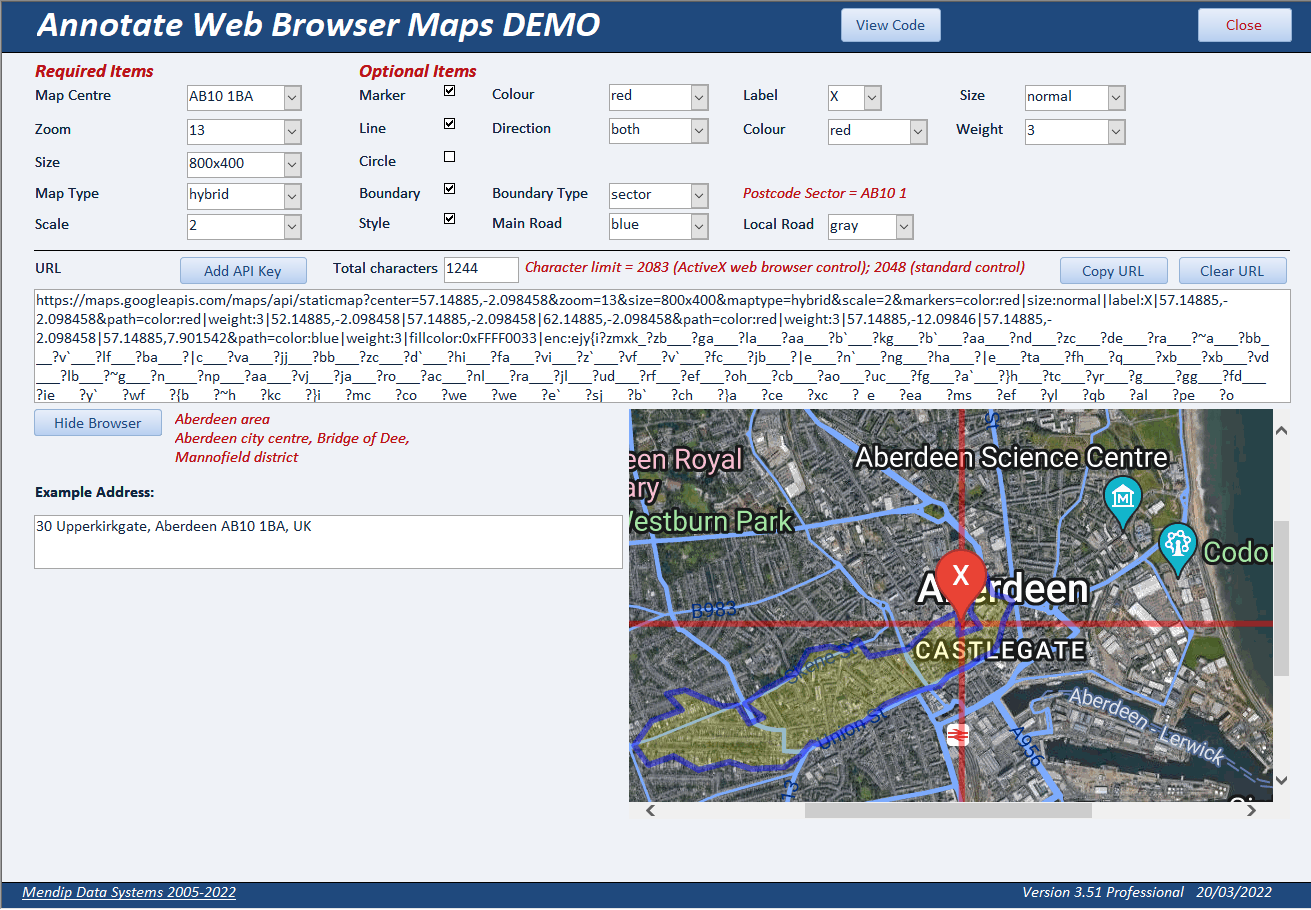Open the line Weight dropdown
This screenshot has width=1311, height=910.
[x=1116, y=131]
